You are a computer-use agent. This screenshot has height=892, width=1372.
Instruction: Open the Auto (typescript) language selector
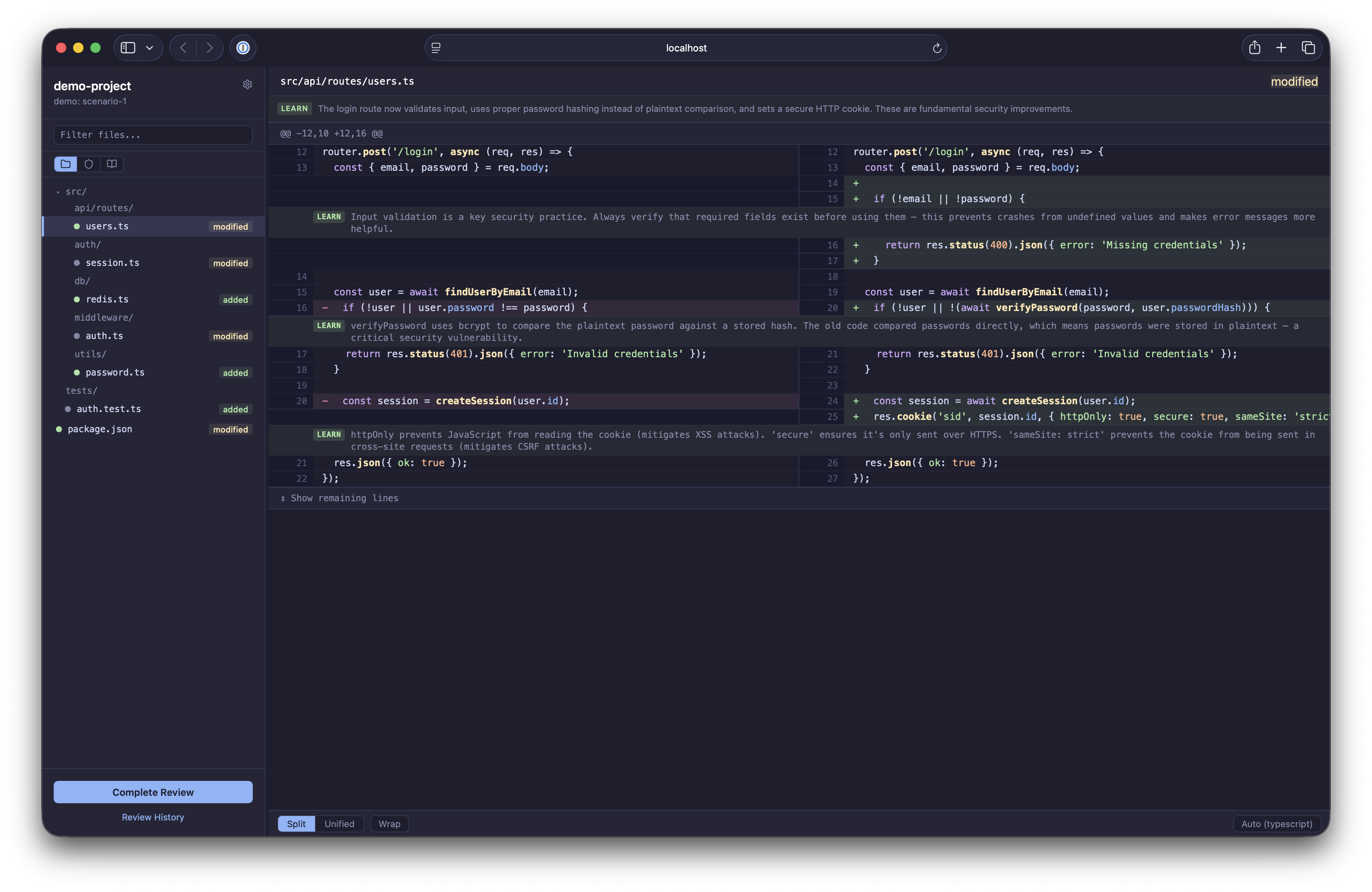[x=1276, y=823]
